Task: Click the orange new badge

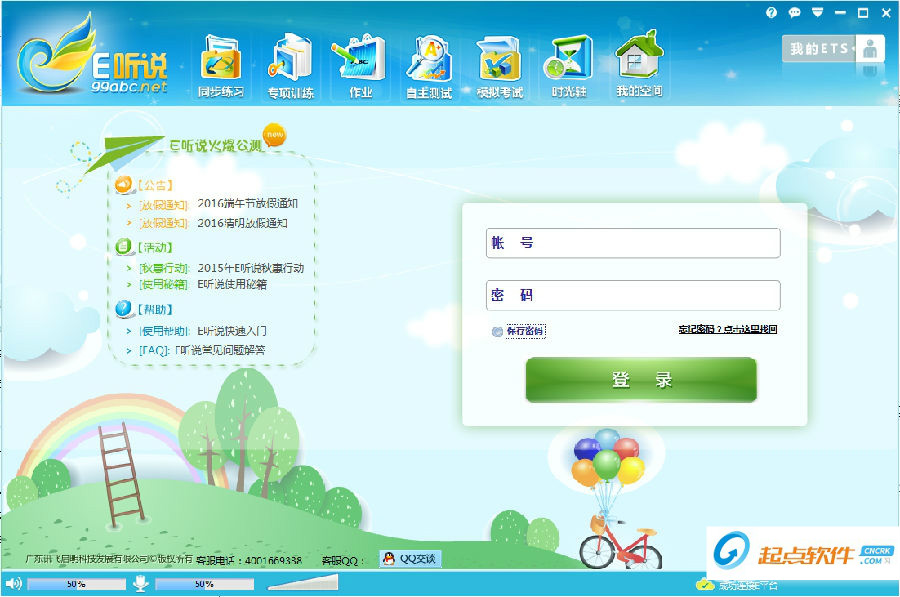Action: [x=274, y=134]
